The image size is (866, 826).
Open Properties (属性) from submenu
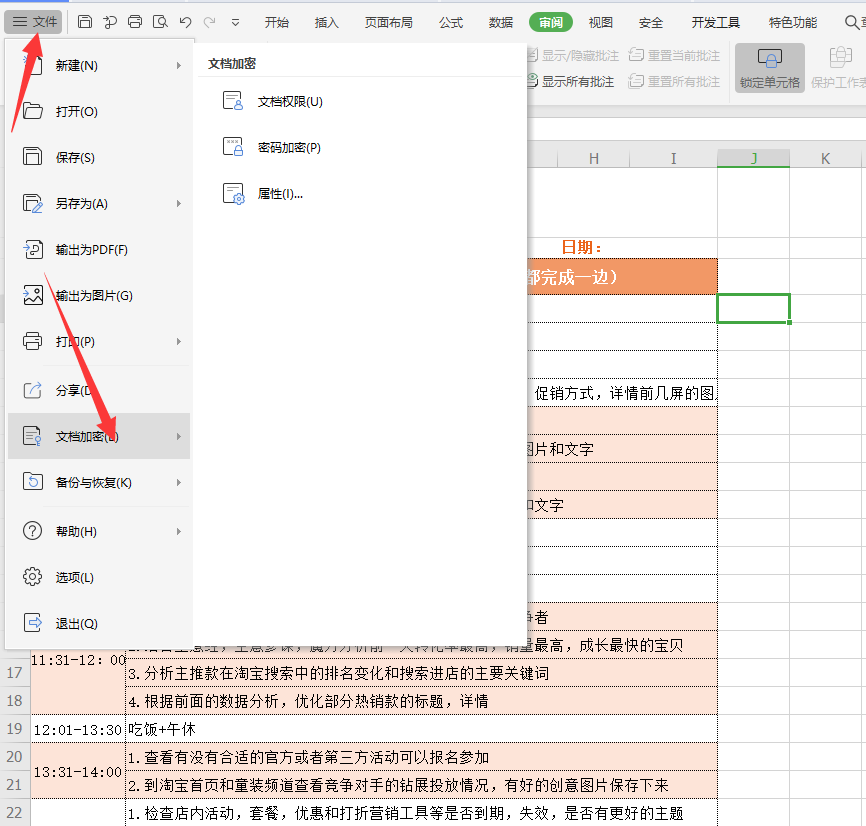[279, 194]
